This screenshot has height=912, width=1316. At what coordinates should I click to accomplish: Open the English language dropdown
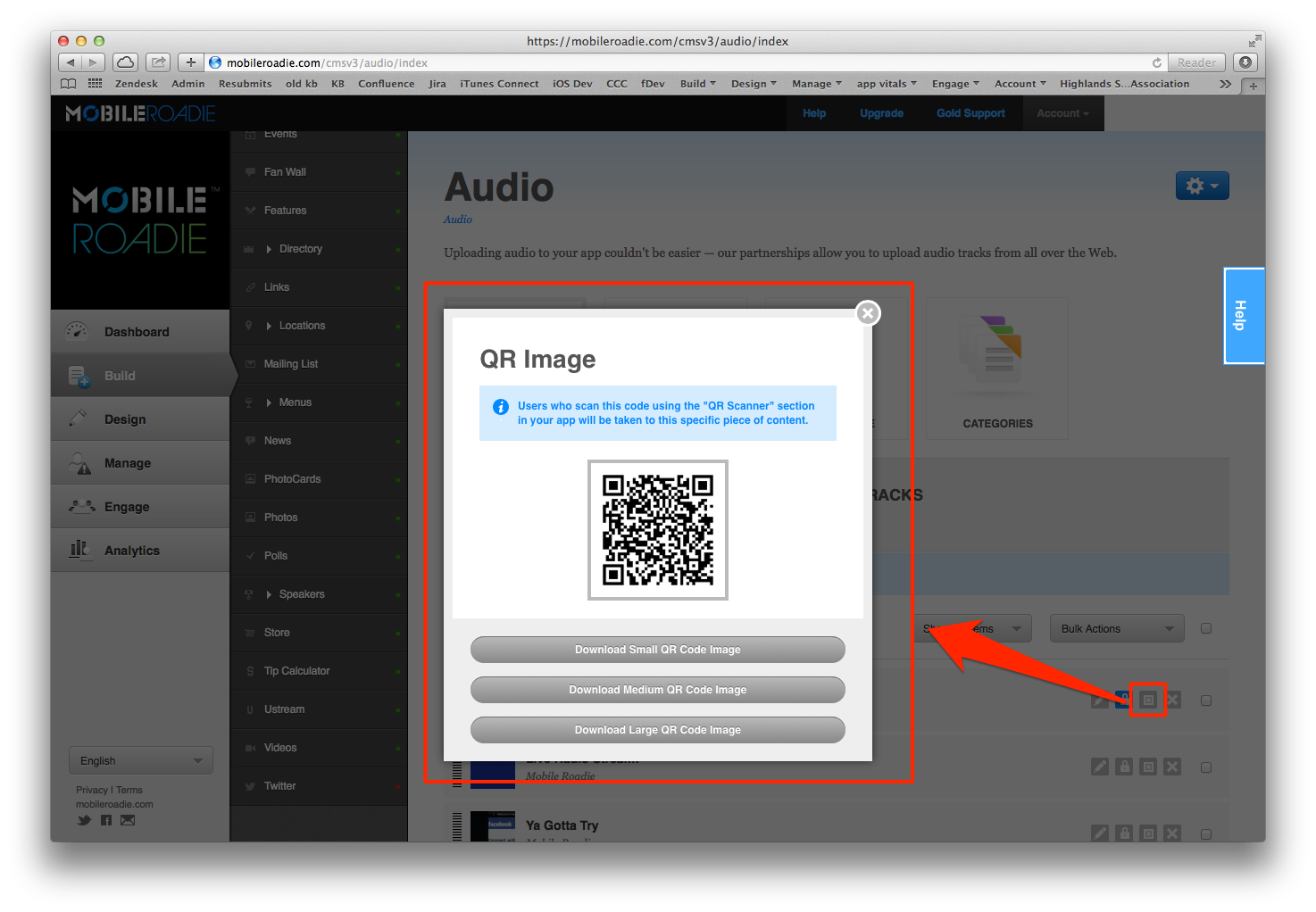click(x=141, y=761)
